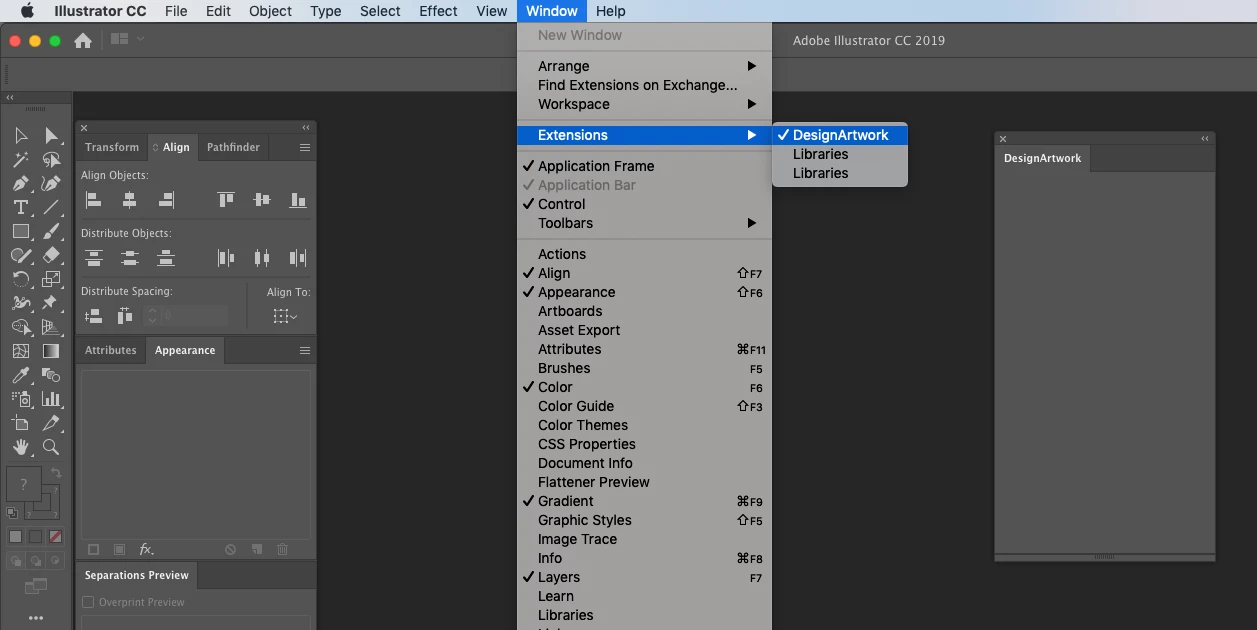Switch to the Attributes tab
The height and width of the screenshot is (630, 1257).
tap(111, 350)
